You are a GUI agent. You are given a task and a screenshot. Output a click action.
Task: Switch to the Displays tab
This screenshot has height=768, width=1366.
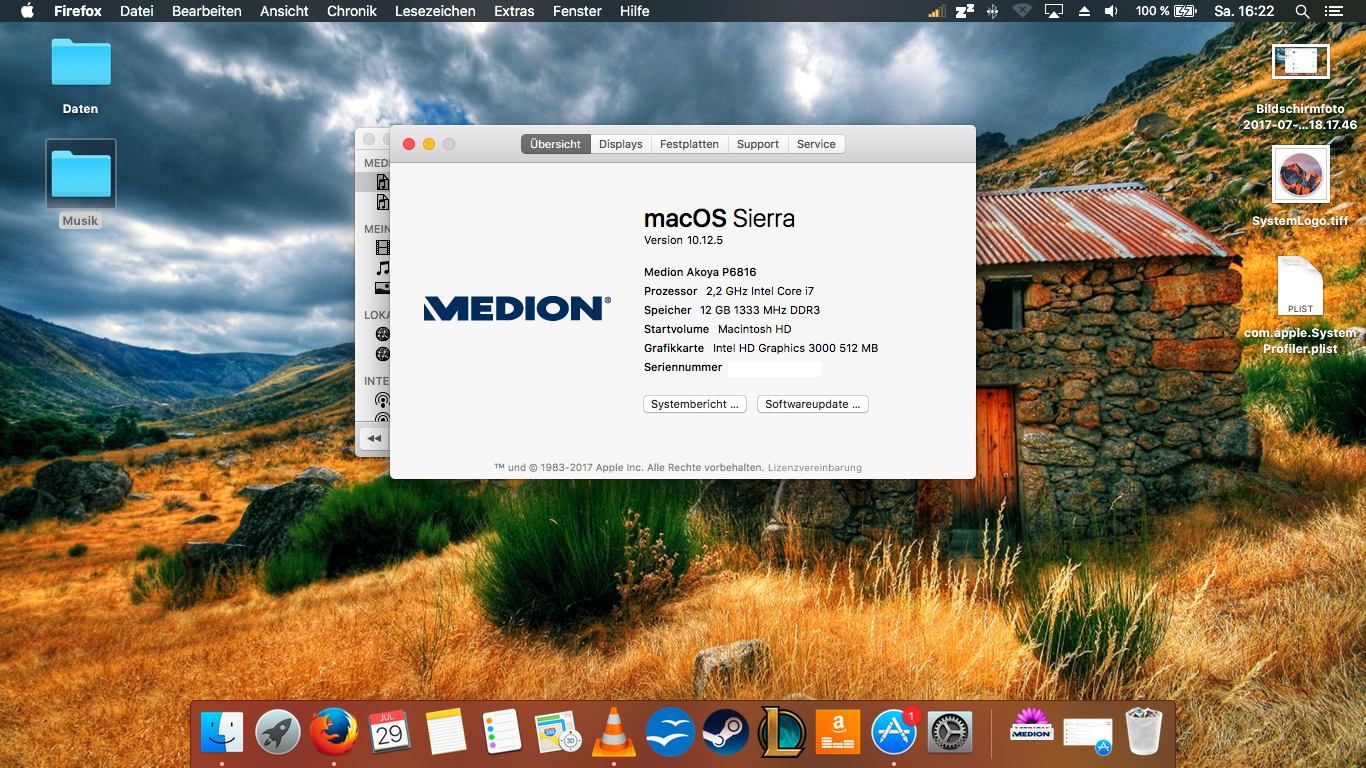pos(621,144)
